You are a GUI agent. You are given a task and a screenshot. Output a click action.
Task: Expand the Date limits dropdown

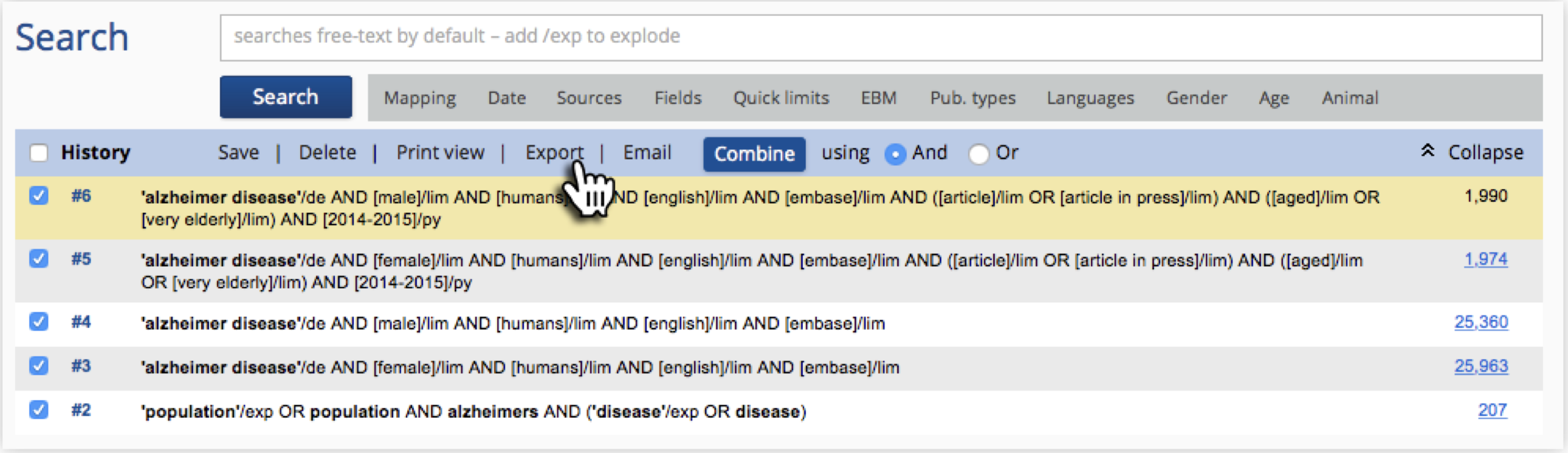[x=506, y=98]
